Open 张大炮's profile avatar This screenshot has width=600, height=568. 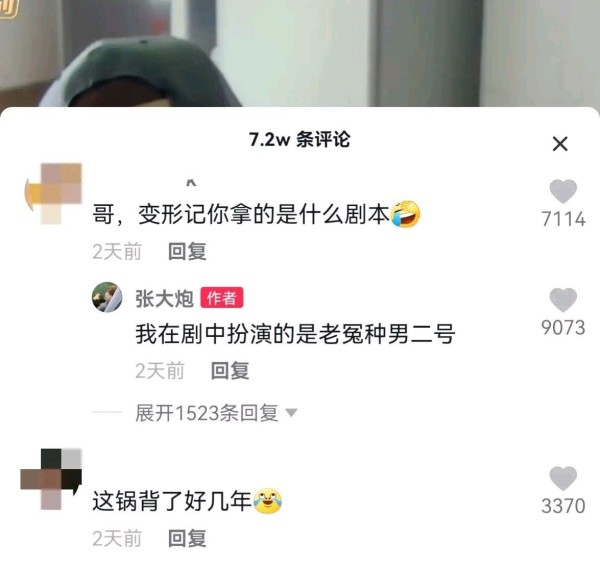point(107,297)
